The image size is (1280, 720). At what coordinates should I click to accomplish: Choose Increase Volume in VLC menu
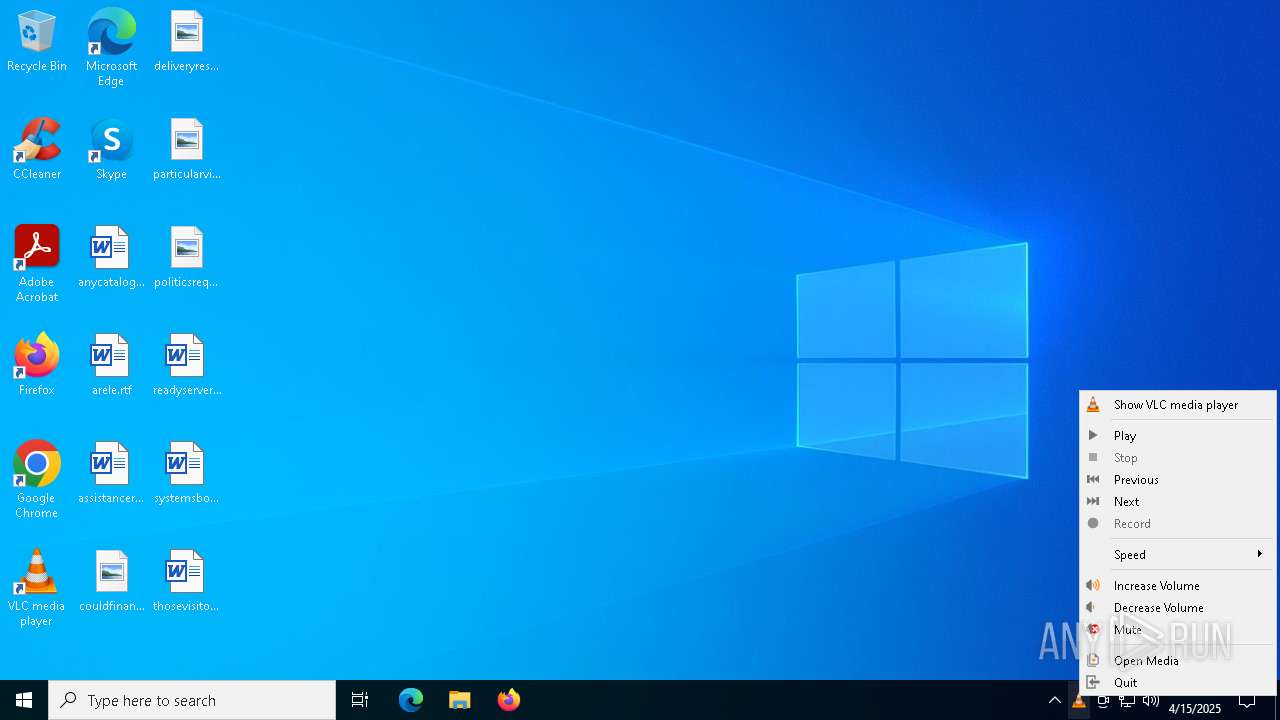(x=1178, y=586)
